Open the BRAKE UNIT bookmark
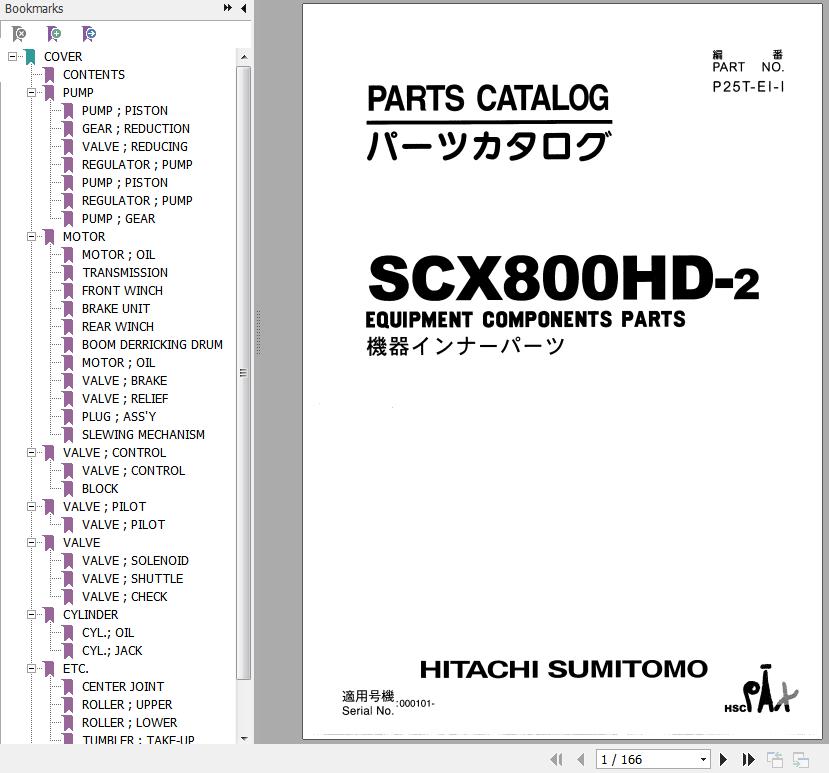Viewport: 829px width, 773px height. [x=115, y=308]
